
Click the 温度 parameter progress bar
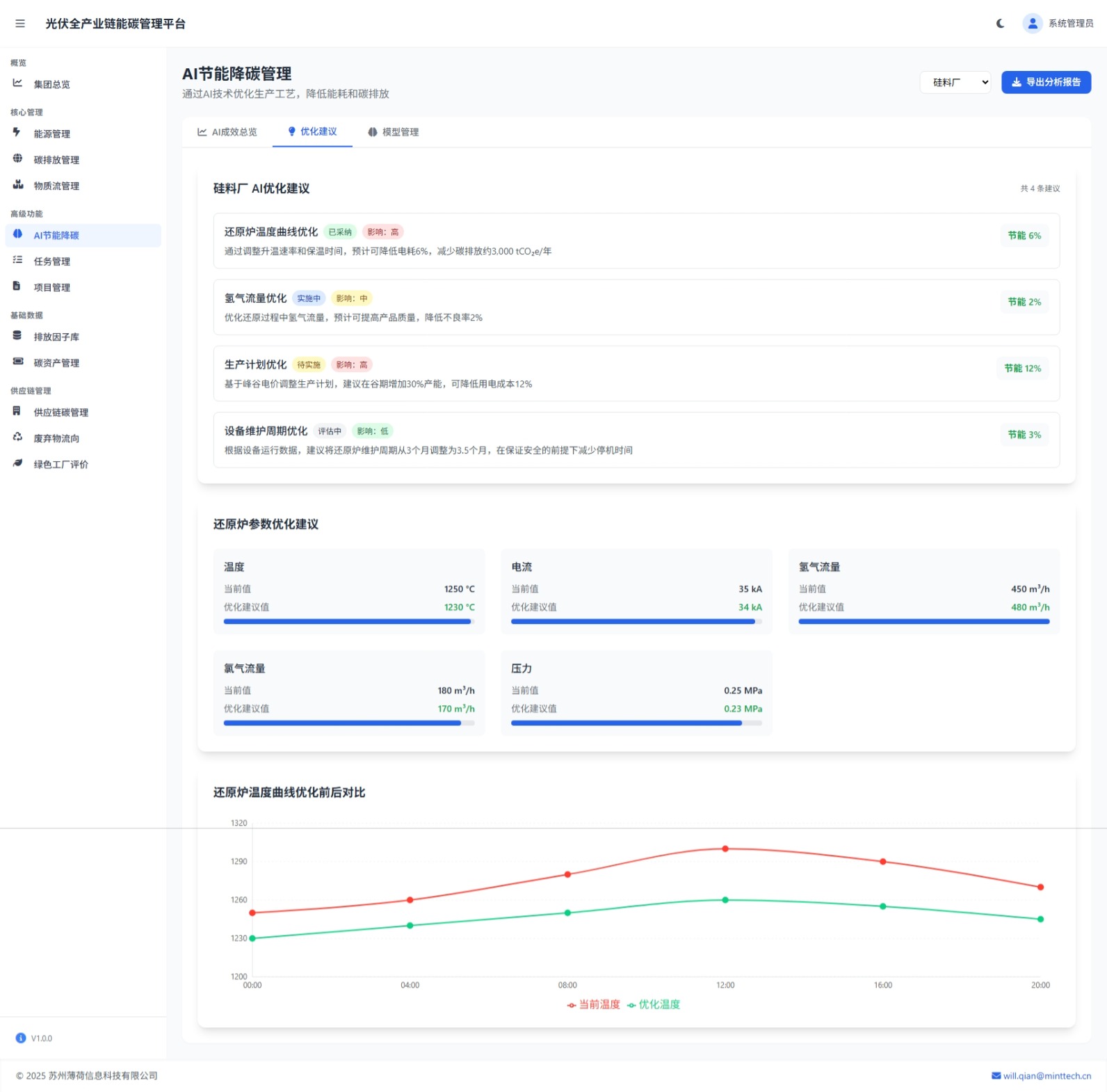point(349,622)
